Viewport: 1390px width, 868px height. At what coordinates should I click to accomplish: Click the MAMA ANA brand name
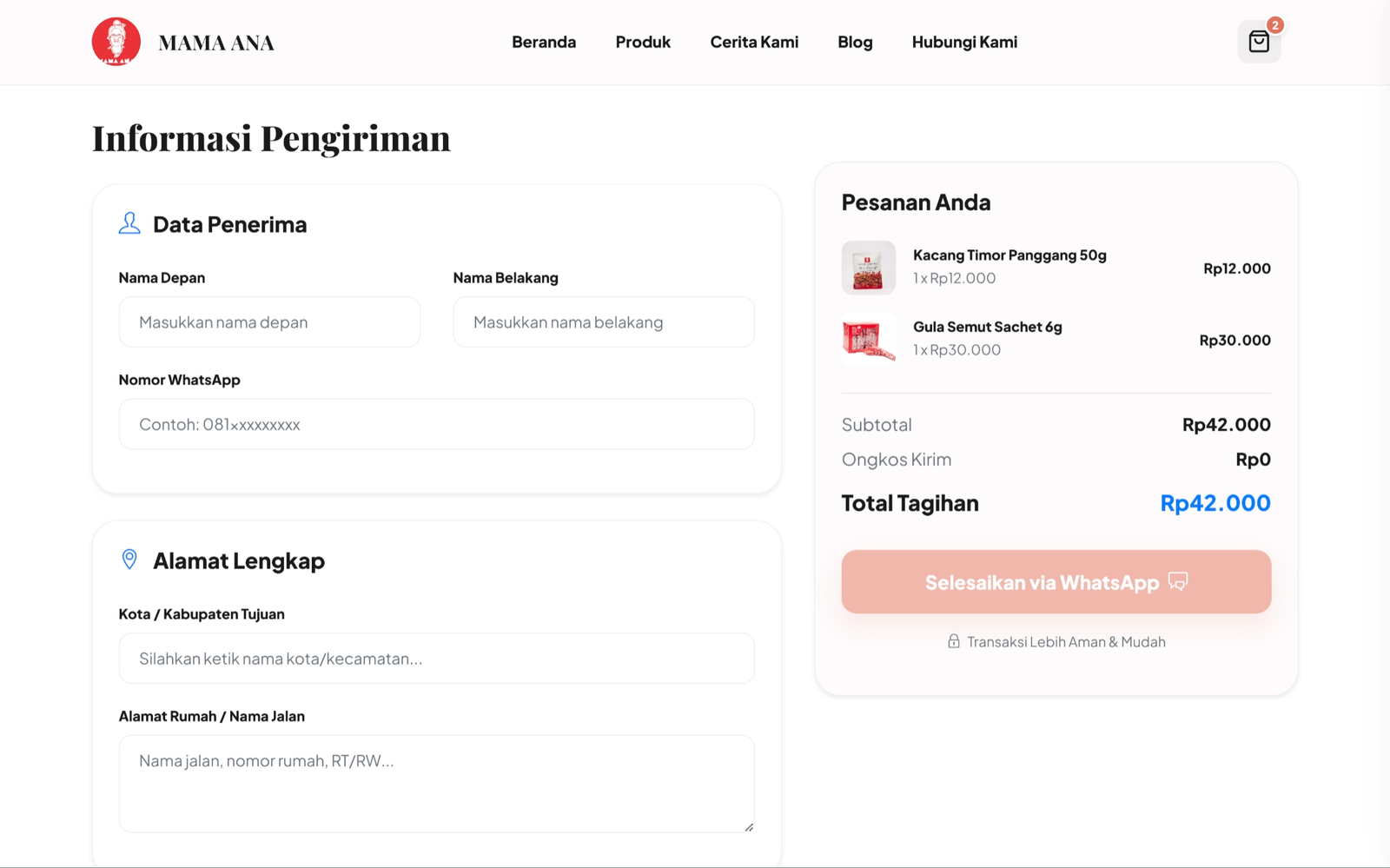coord(216,43)
